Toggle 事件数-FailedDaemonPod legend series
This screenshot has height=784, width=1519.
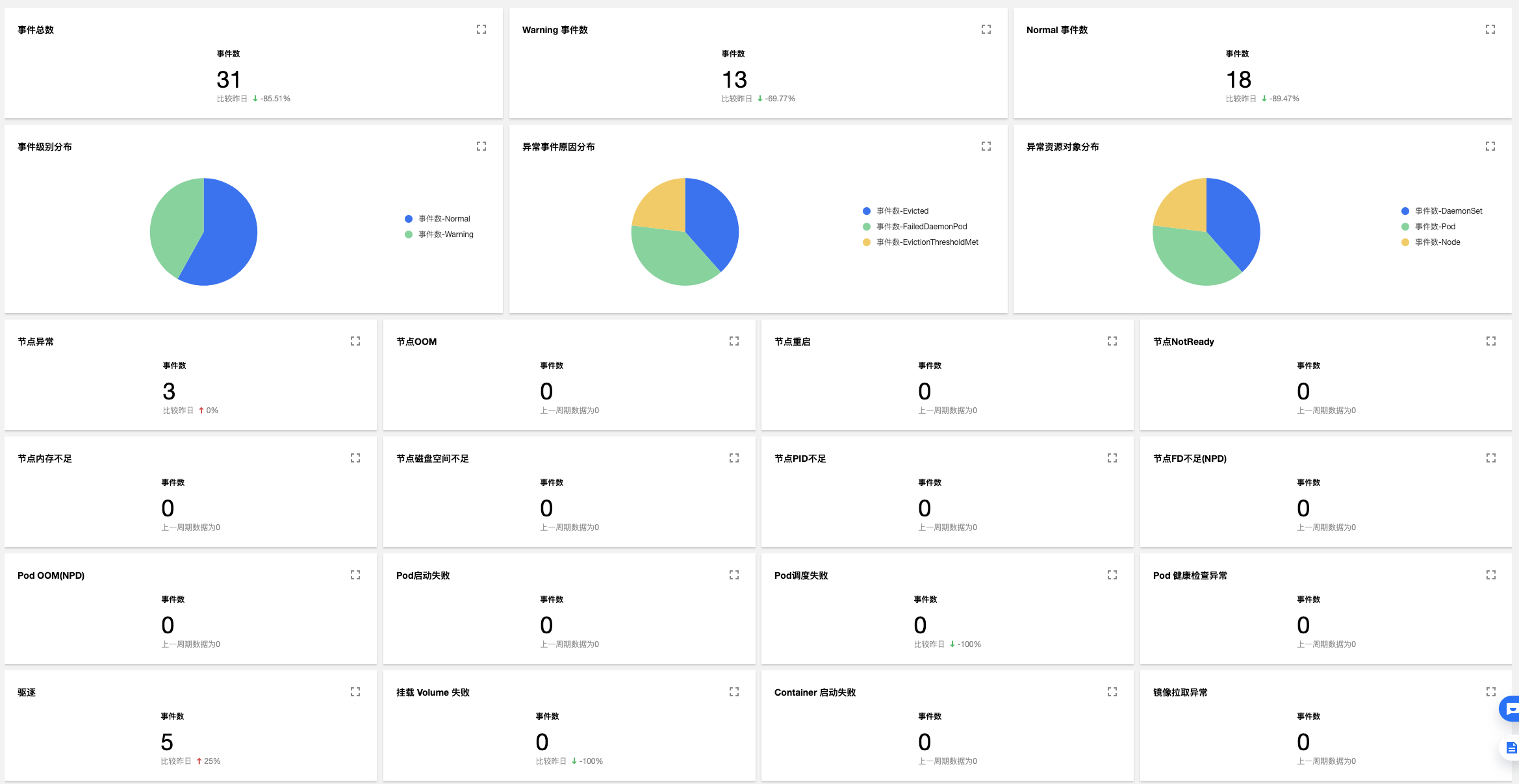[915, 227]
